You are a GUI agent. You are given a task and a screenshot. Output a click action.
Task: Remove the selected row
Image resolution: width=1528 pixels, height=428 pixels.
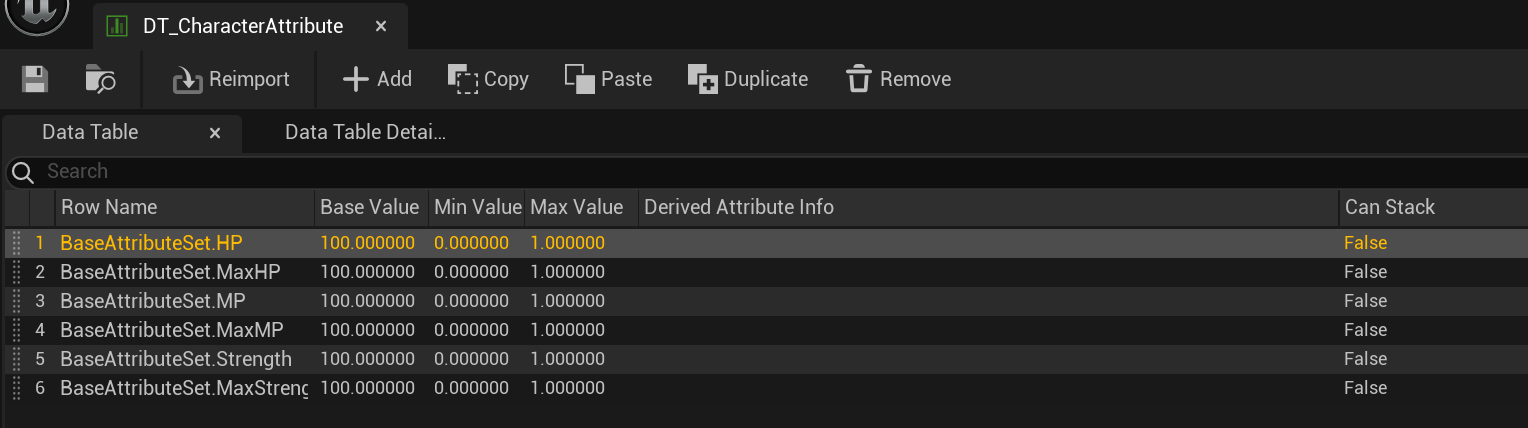pos(898,79)
